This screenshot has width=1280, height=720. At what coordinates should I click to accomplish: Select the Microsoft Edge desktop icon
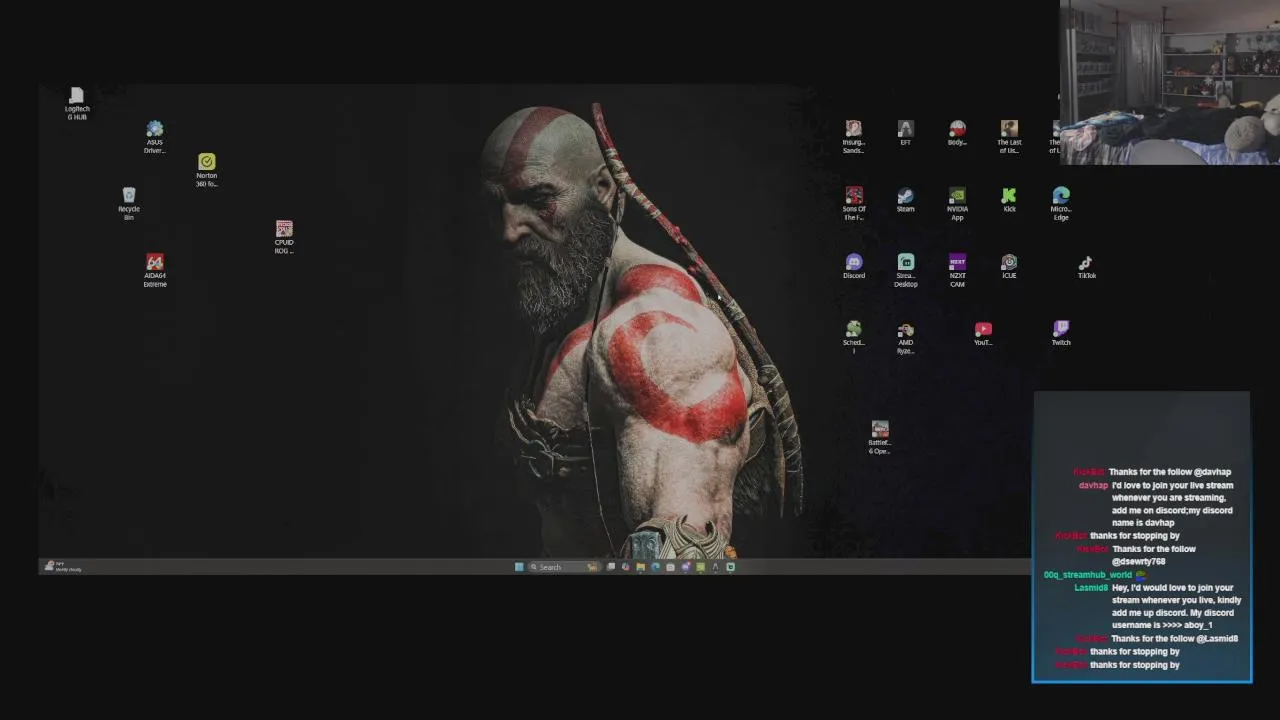coord(1061,204)
